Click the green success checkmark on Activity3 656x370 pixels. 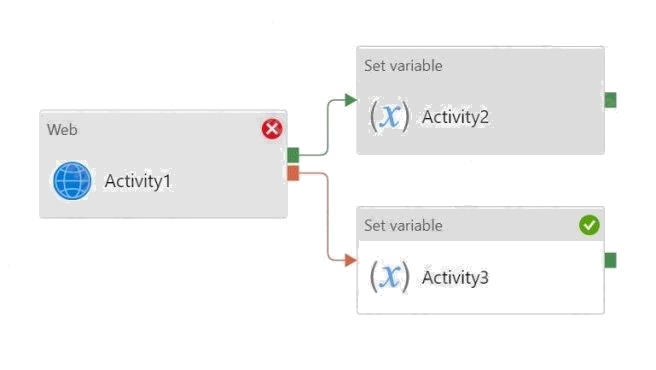(589, 225)
